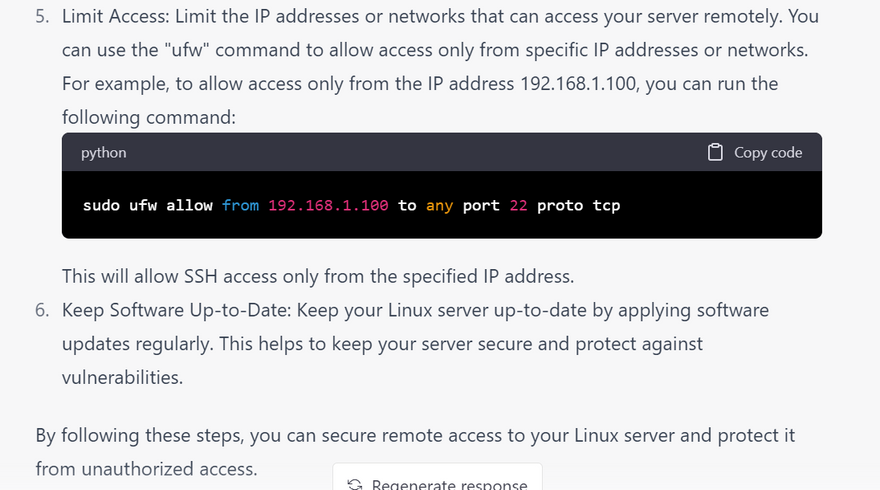Viewport: 880px width, 490px height.
Task: Click the blue "from" keyword in code
Action: point(240,205)
